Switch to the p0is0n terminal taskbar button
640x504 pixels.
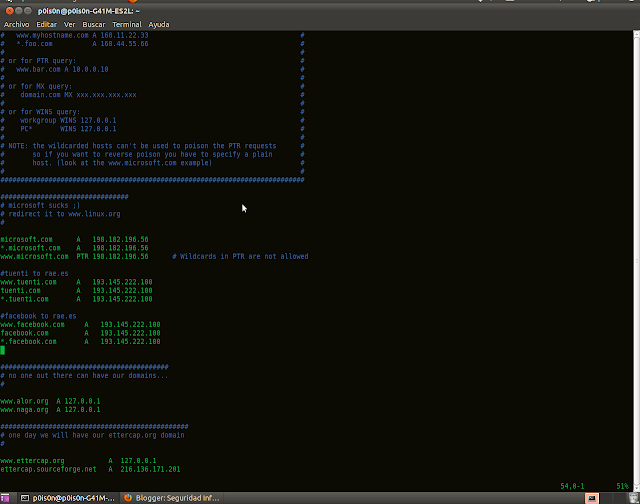point(68,498)
